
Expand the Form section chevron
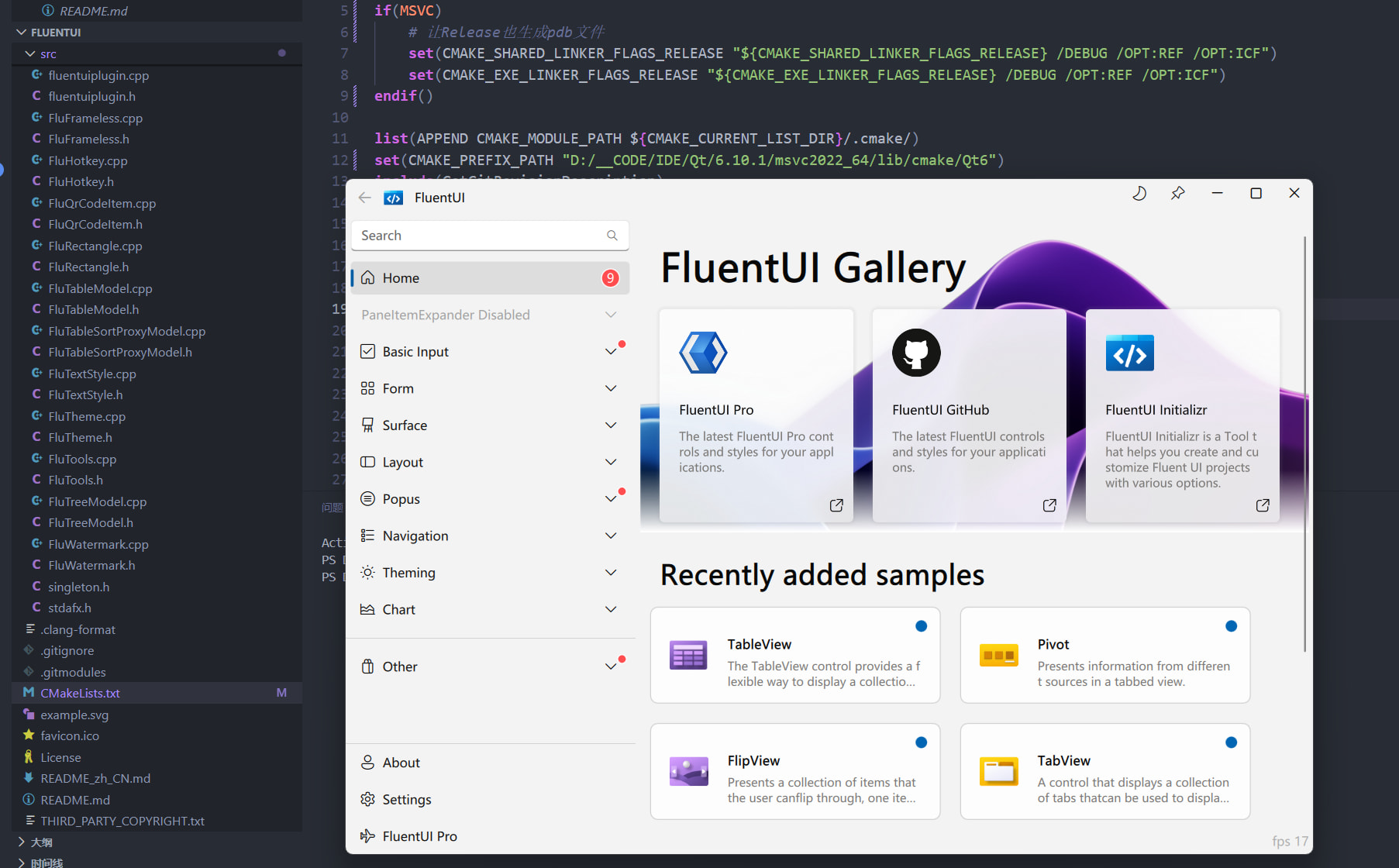(611, 388)
